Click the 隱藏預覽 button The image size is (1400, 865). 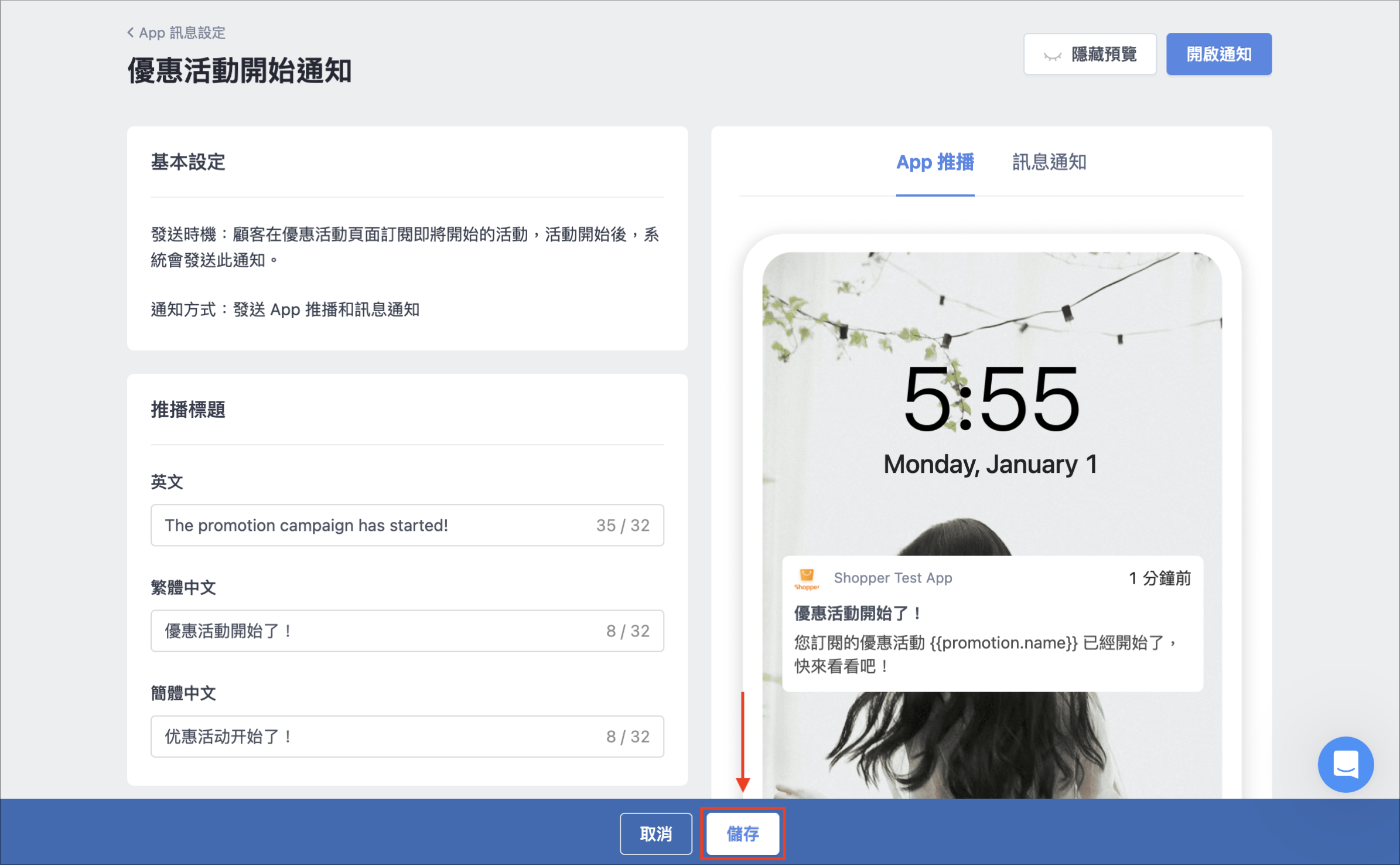(1090, 55)
